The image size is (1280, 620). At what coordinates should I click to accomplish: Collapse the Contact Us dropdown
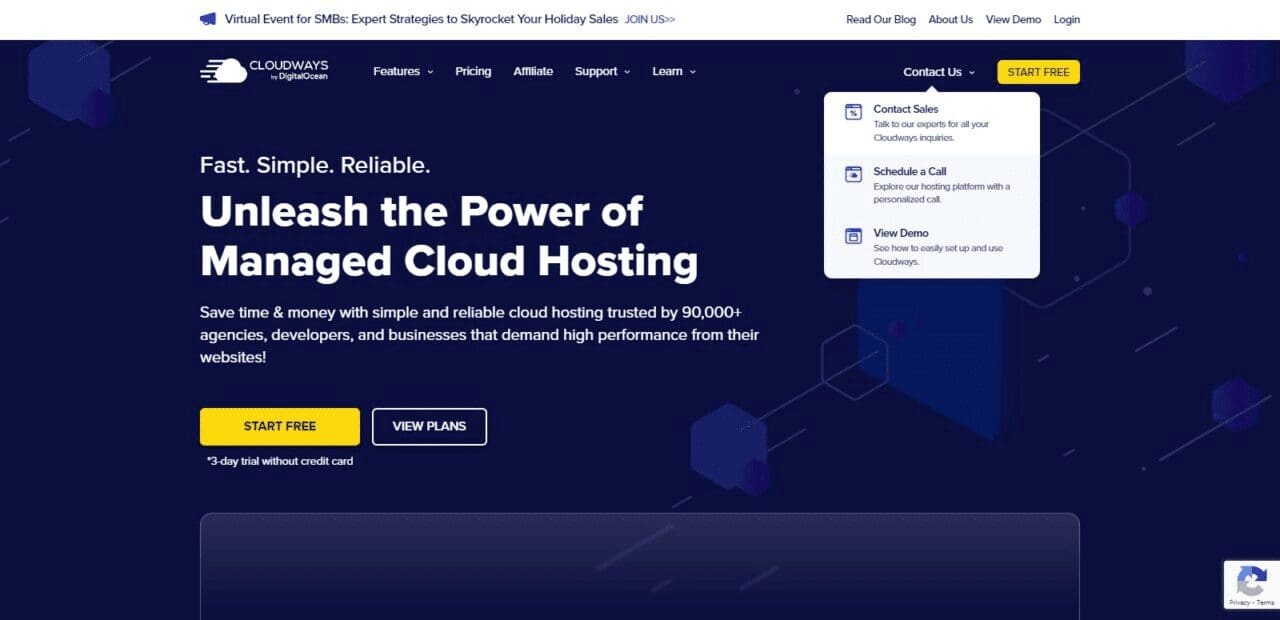click(939, 72)
